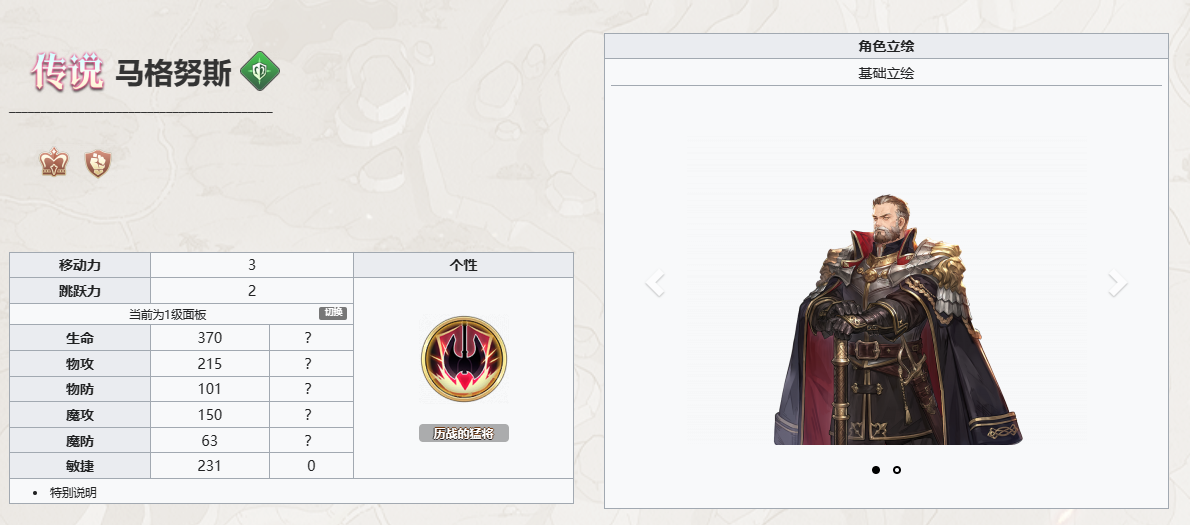
Task: Click the 生命 stat row label
Action: click(x=80, y=338)
